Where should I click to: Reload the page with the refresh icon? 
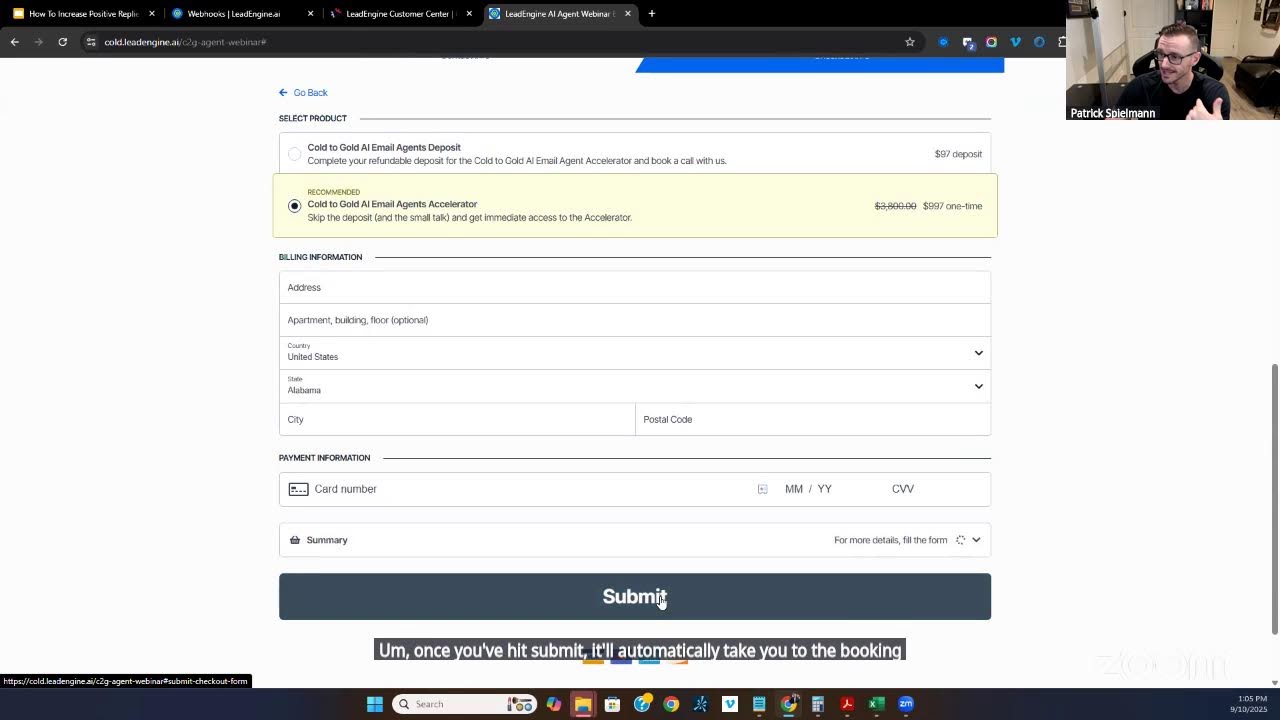click(62, 42)
